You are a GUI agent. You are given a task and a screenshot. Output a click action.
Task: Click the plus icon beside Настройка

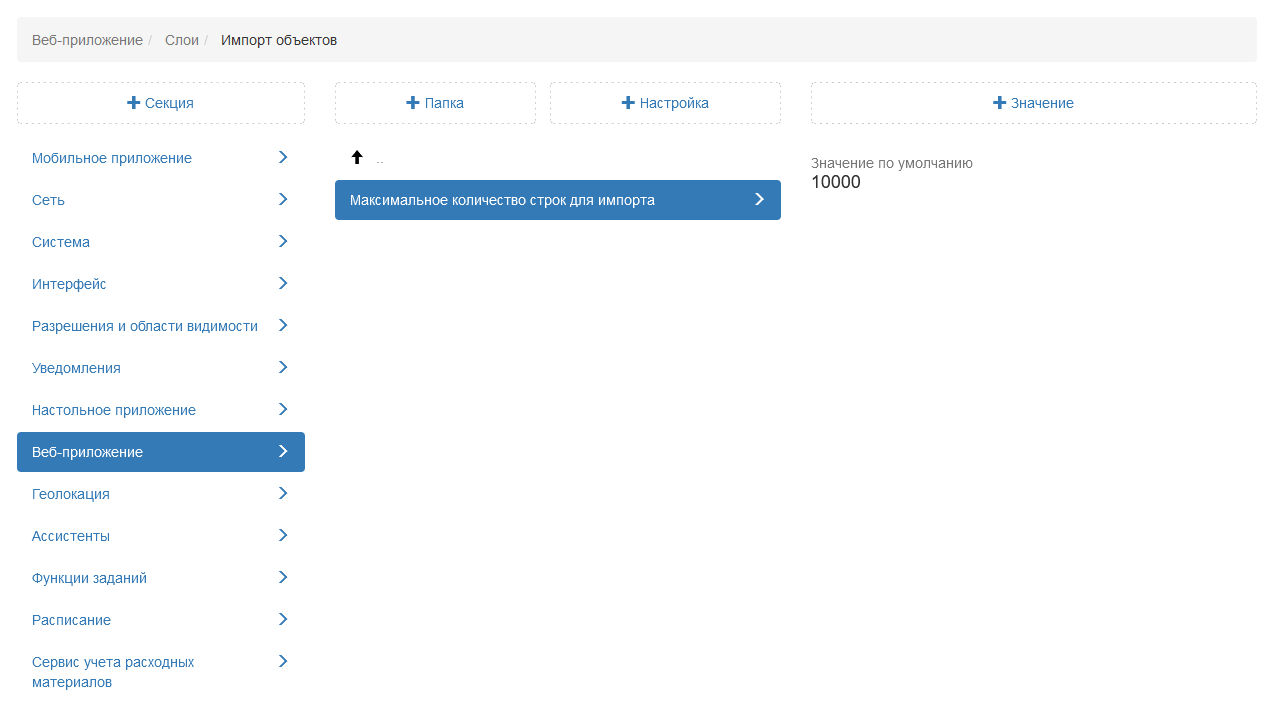(628, 103)
